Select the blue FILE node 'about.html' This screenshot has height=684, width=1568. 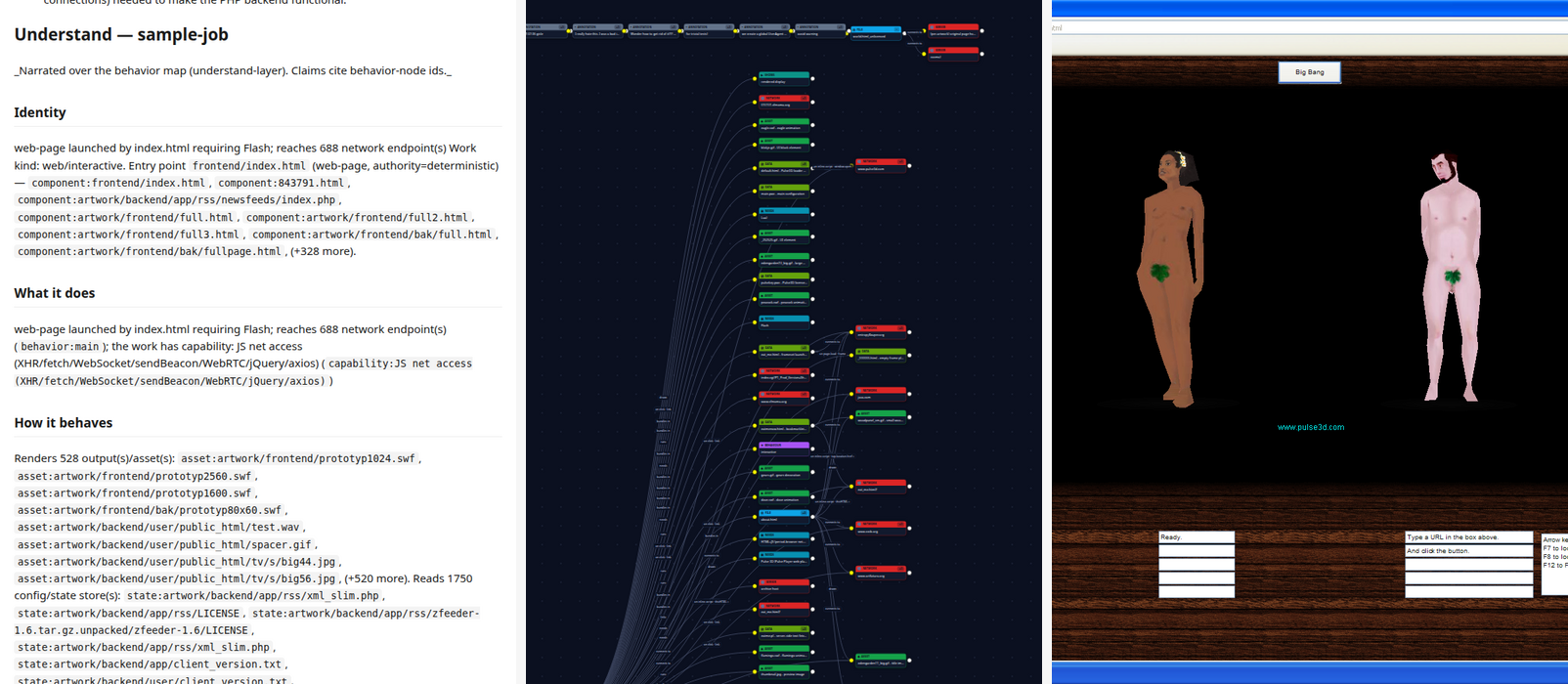(784, 515)
